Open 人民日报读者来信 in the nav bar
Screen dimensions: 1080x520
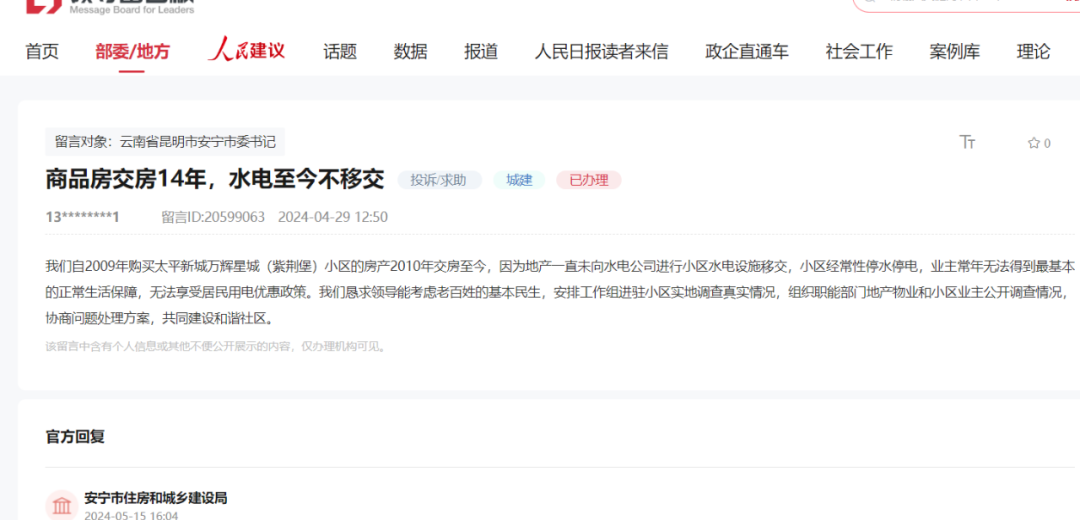[x=601, y=52]
